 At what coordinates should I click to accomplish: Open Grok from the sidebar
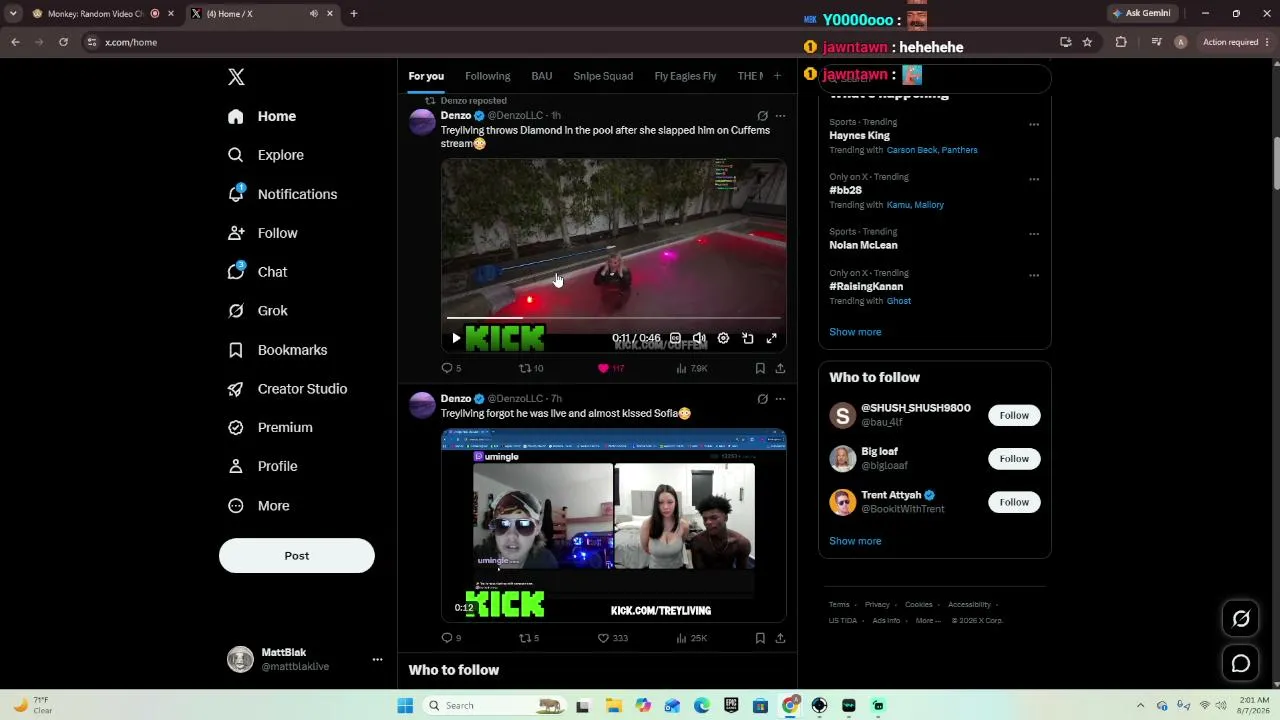tap(258, 311)
